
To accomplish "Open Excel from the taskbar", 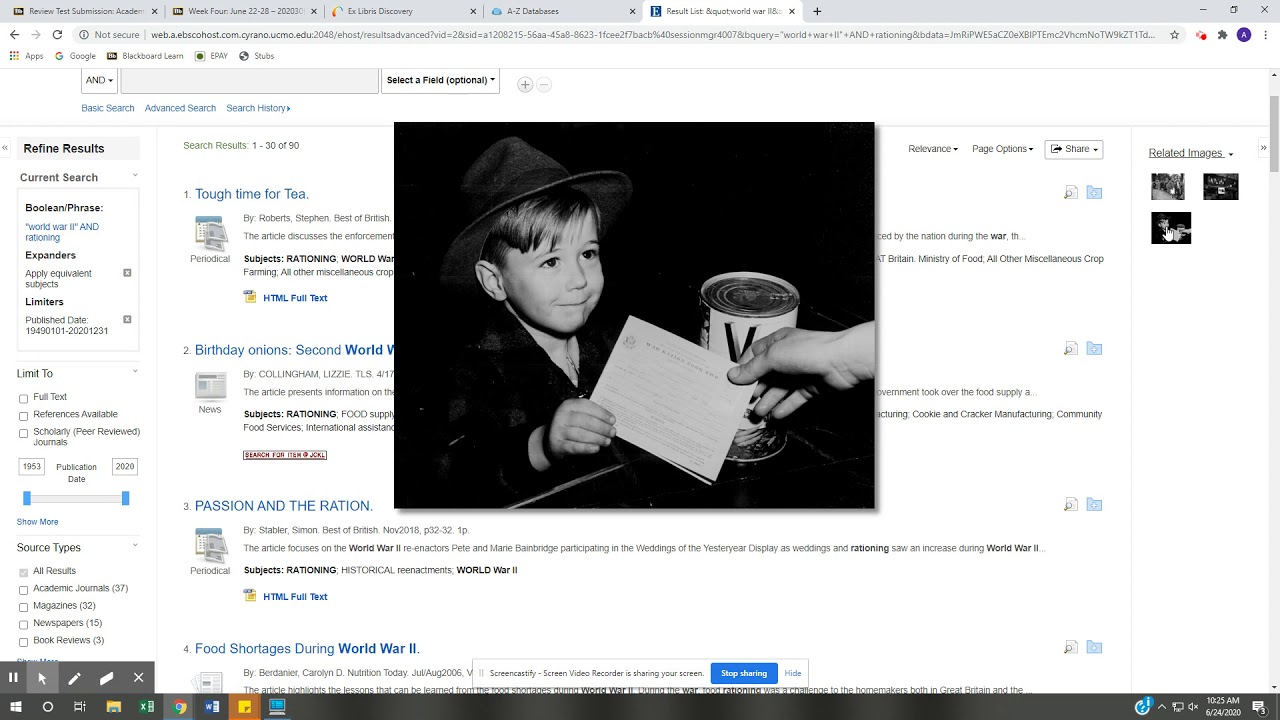I will click(x=147, y=707).
